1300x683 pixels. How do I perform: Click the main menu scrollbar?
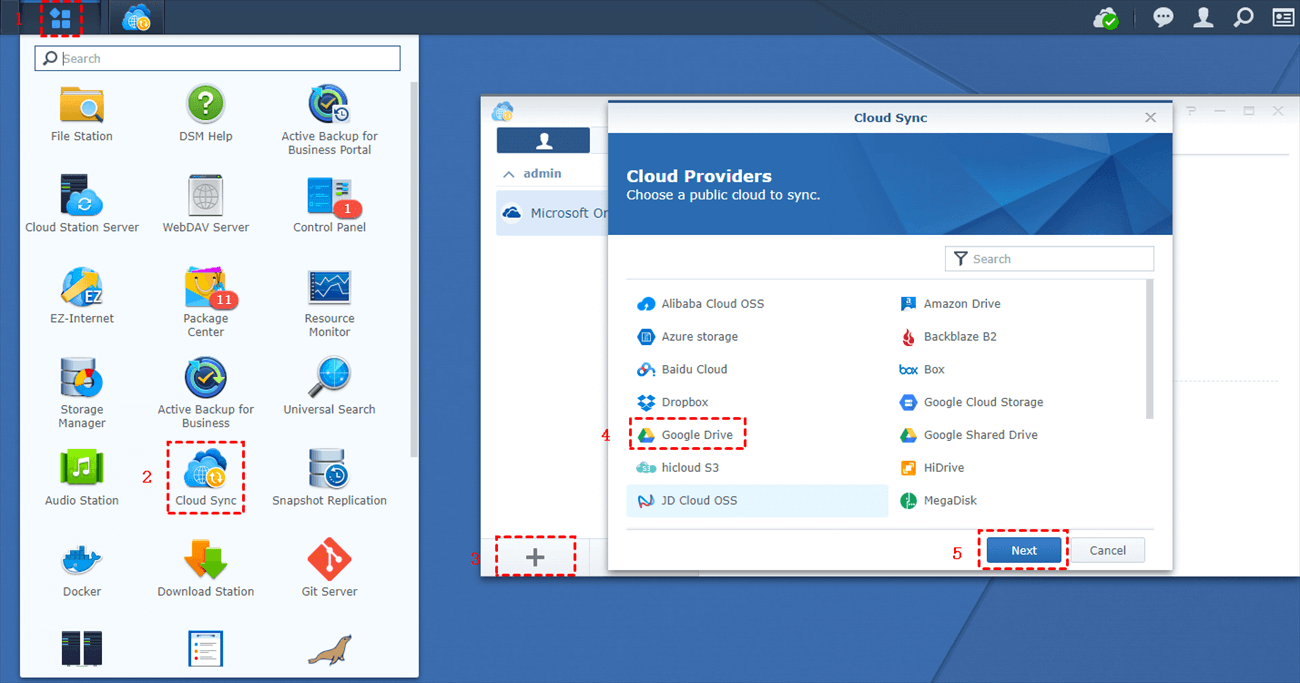(414, 270)
